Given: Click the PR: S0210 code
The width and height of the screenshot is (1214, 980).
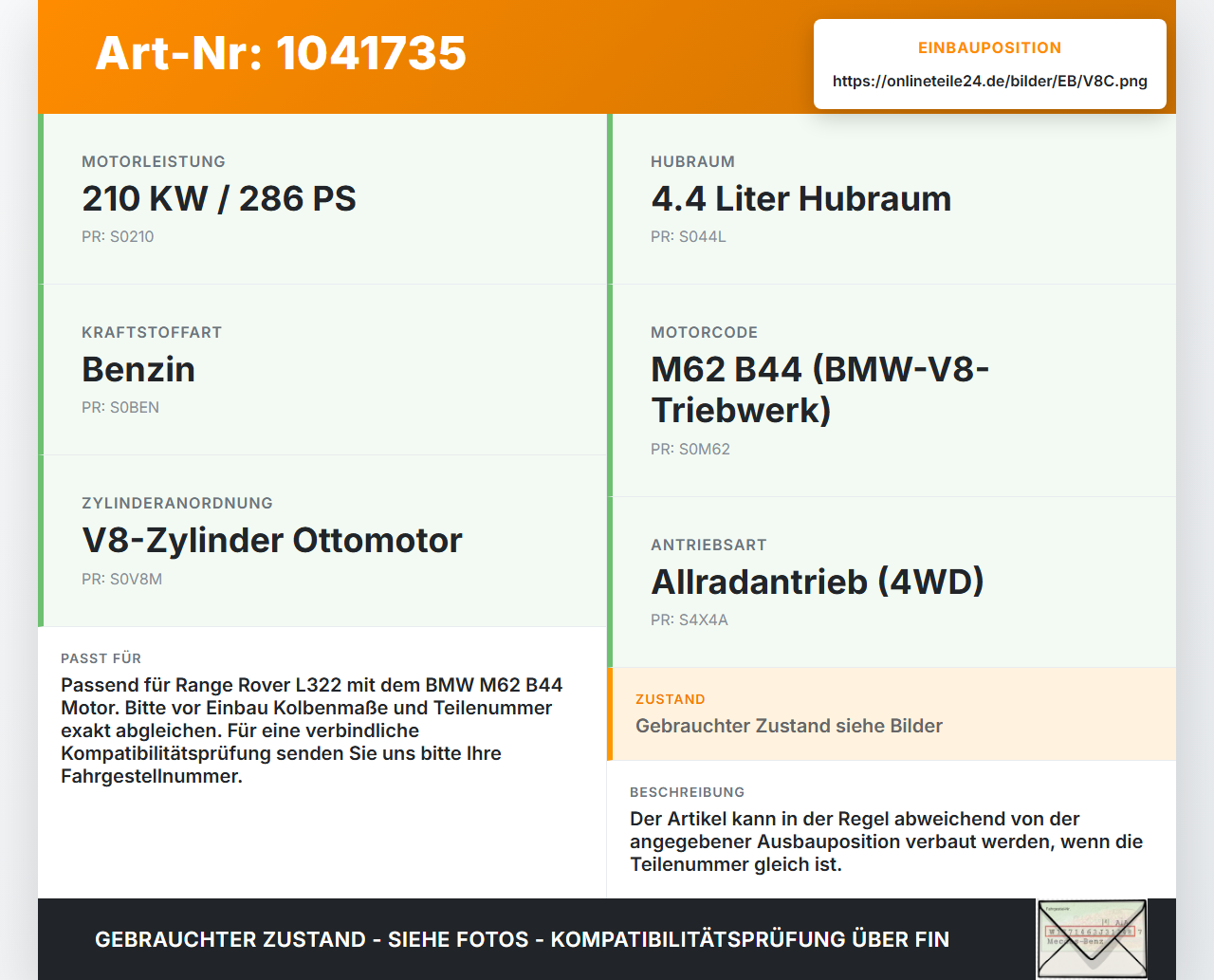Looking at the screenshot, I should click(118, 237).
